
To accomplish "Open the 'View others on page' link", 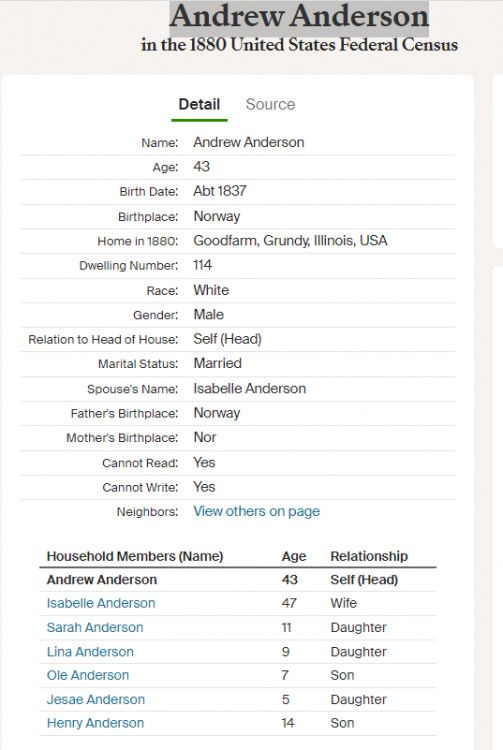I will tap(257, 511).
